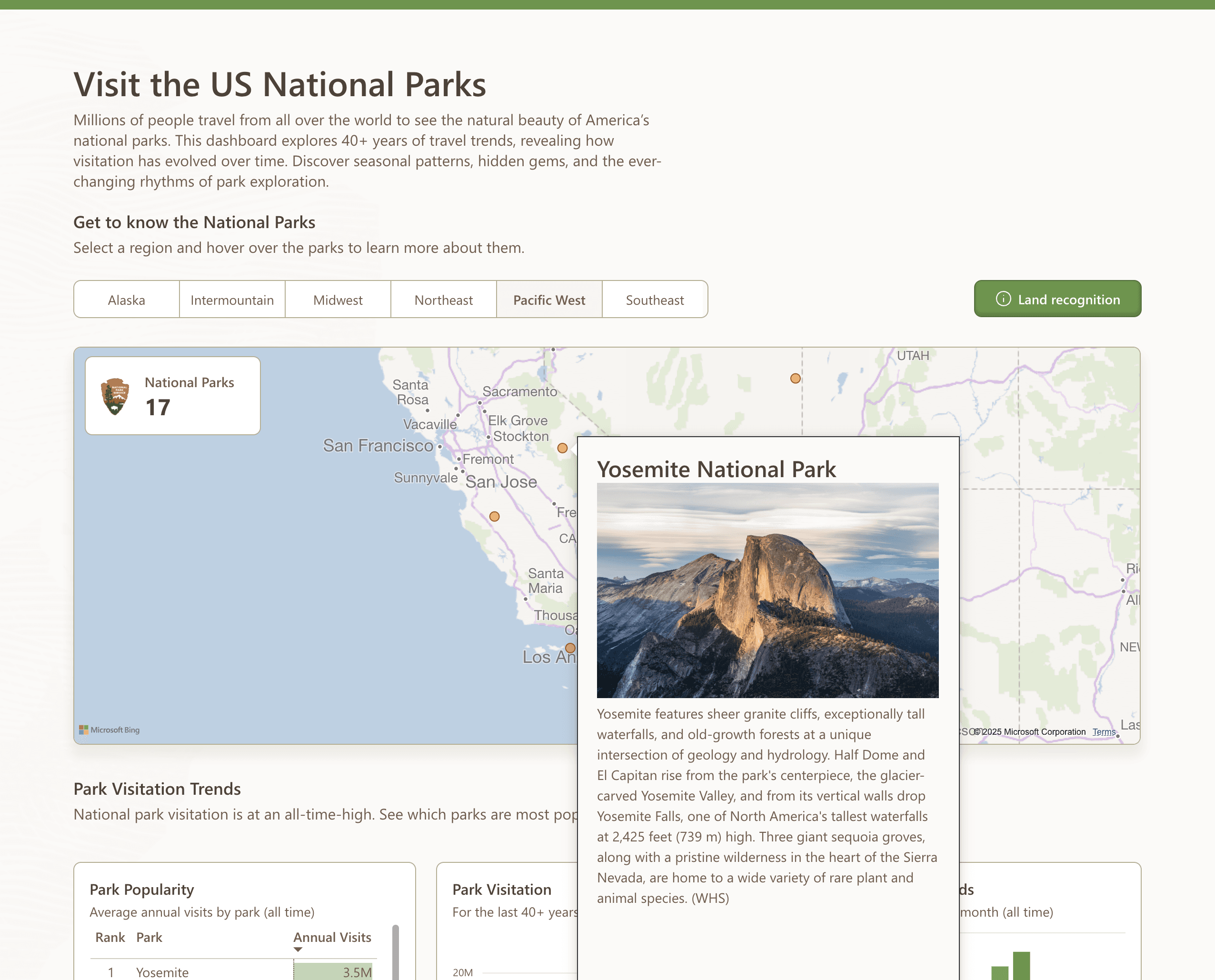Sort by Annual Visits column header
This screenshot has height=980, width=1215.
click(x=332, y=937)
